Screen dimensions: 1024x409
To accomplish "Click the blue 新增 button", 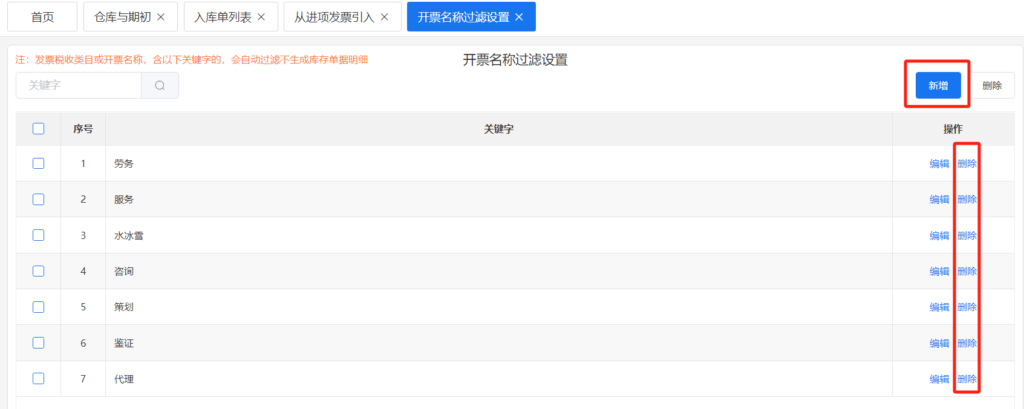I will tap(938, 86).
